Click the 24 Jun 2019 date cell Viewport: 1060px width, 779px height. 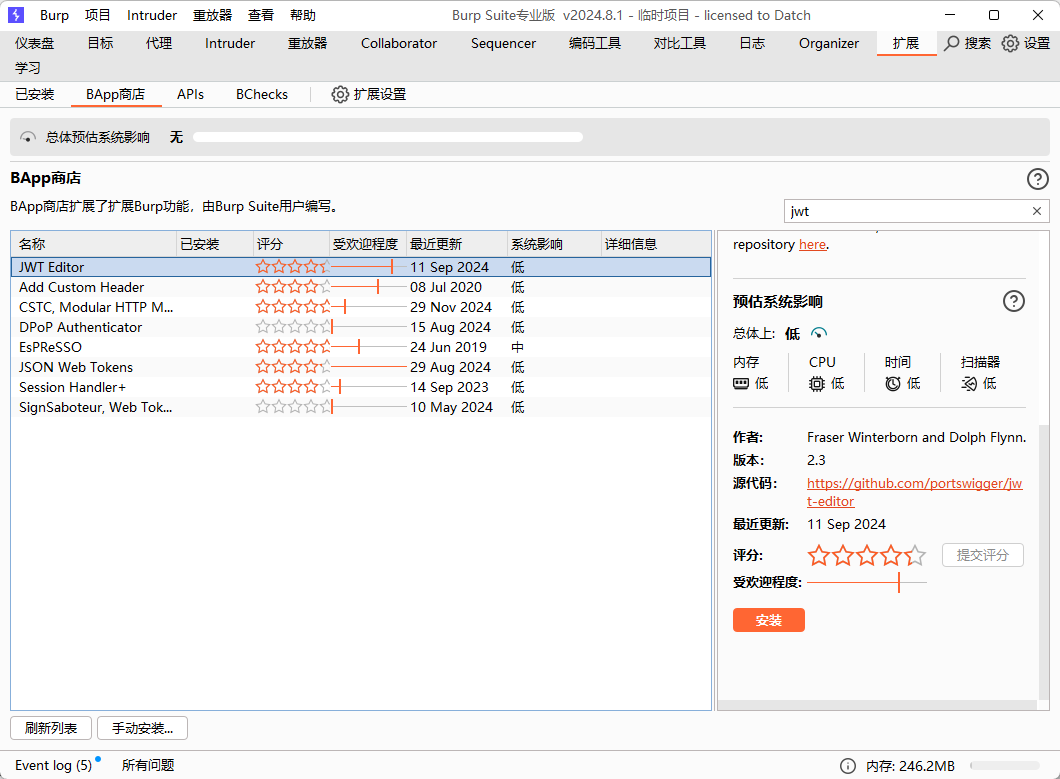pyautogui.click(x=448, y=347)
